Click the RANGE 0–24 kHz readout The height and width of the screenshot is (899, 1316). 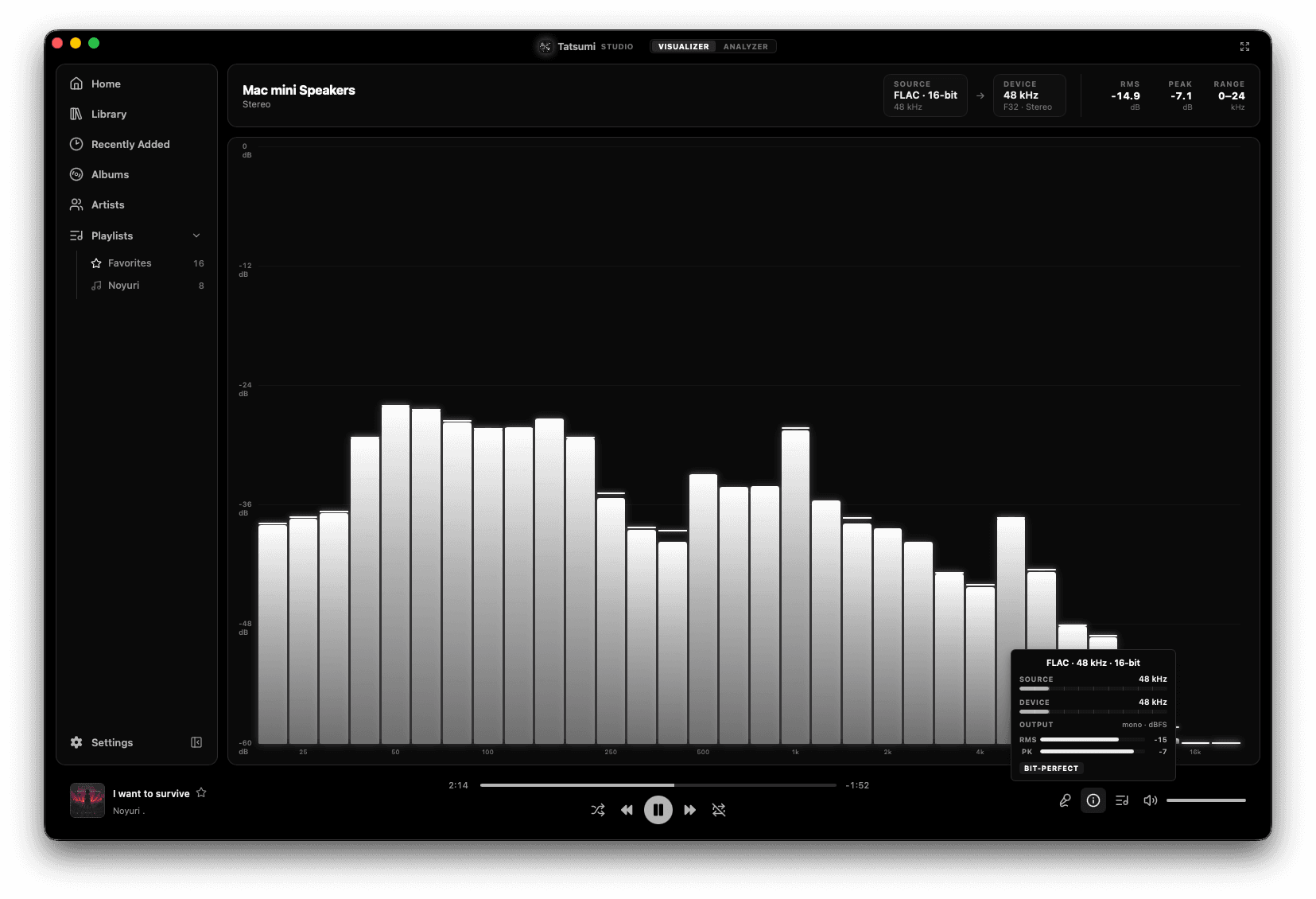[x=1230, y=95]
